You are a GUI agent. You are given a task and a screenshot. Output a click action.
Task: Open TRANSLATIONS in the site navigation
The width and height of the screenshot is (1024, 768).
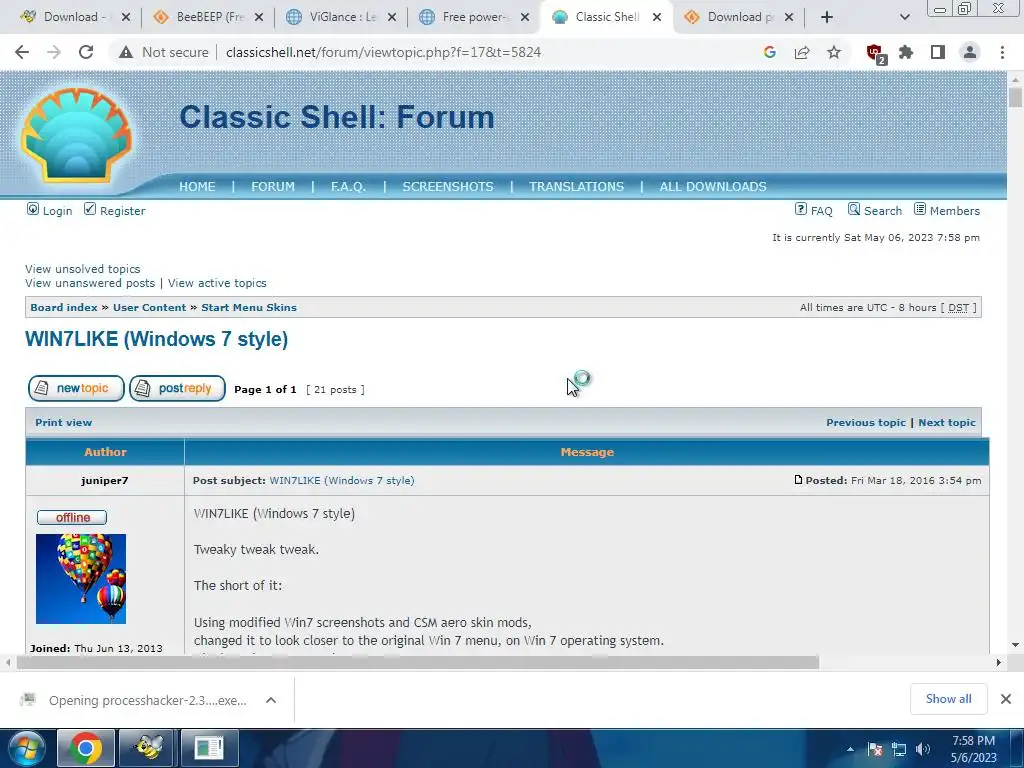pos(577,187)
